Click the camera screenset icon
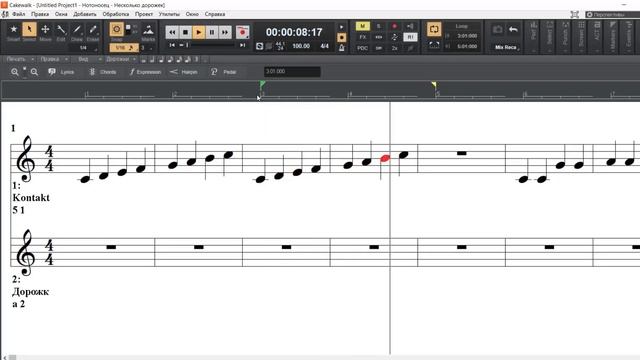 (x=498, y=29)
